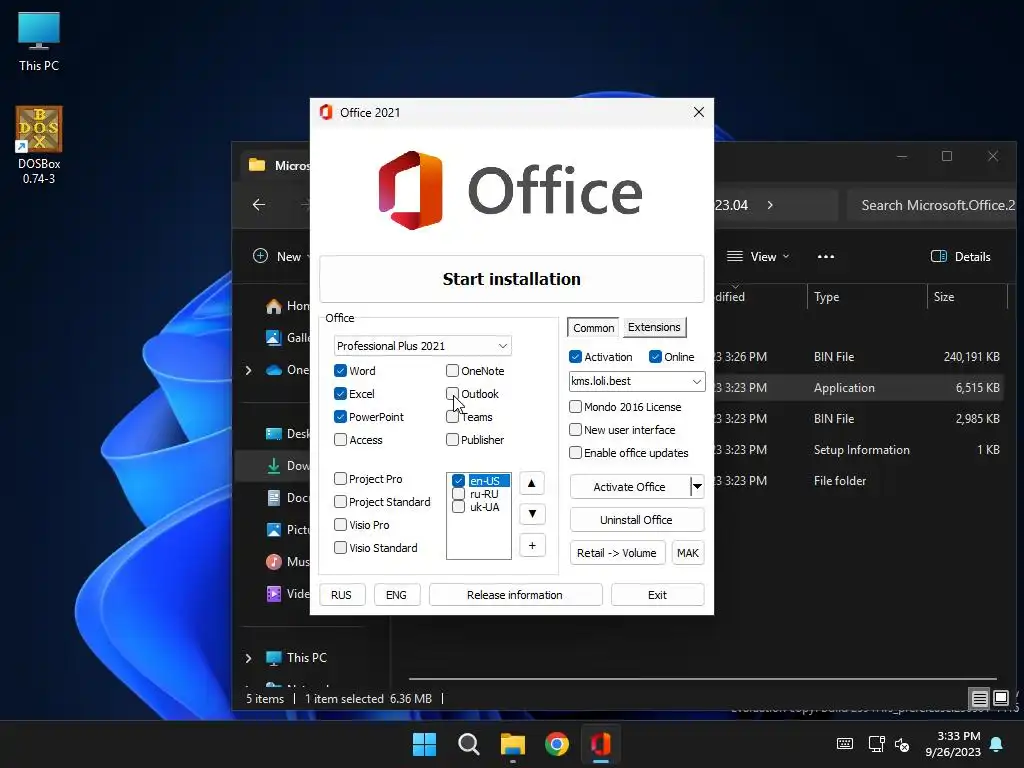Open Downloads in the Explorer sidebar
This screenshot has width=1024, height=768.
pyautogui.click(x=288, y=466)
